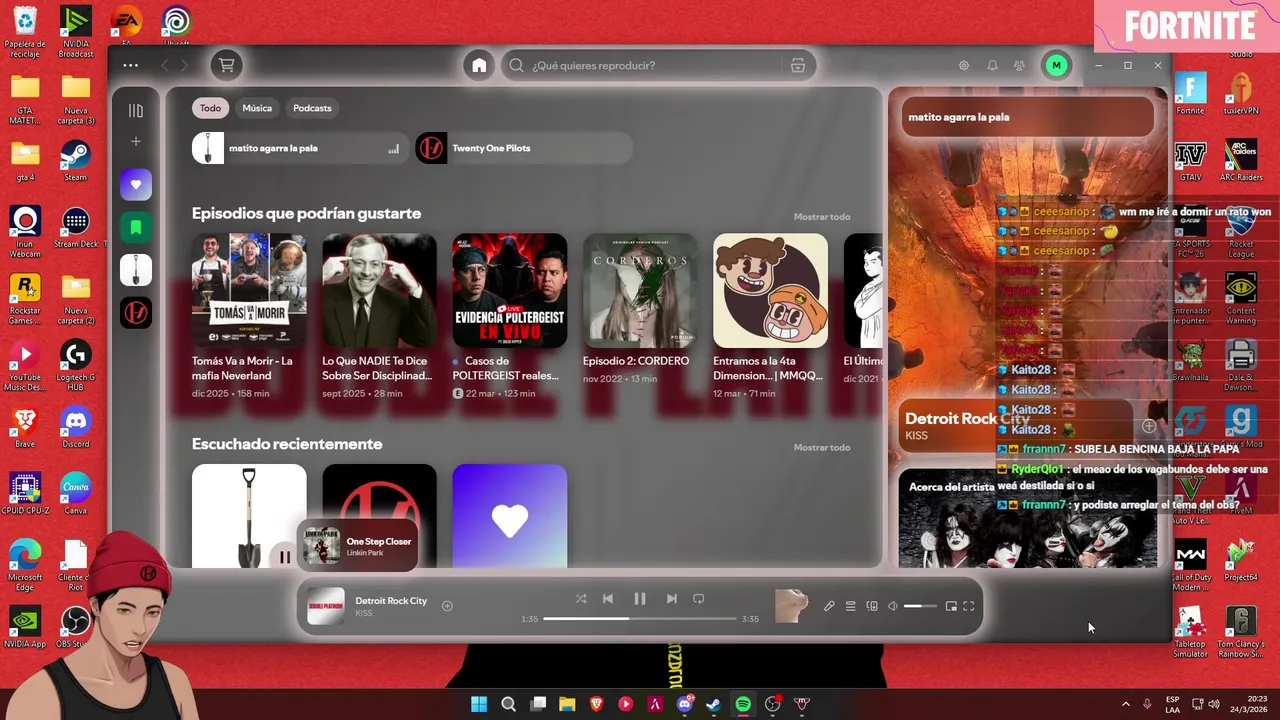Show hidden system tray icons chevron
1280x720 pixels.
(x=1125, y=704)
